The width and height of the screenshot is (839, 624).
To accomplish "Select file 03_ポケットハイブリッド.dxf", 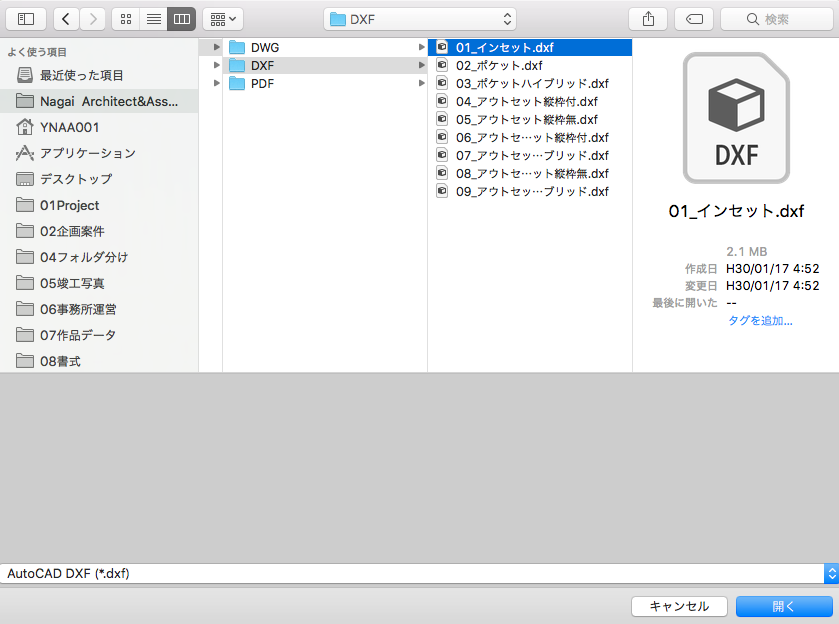I will coord(530,83).
